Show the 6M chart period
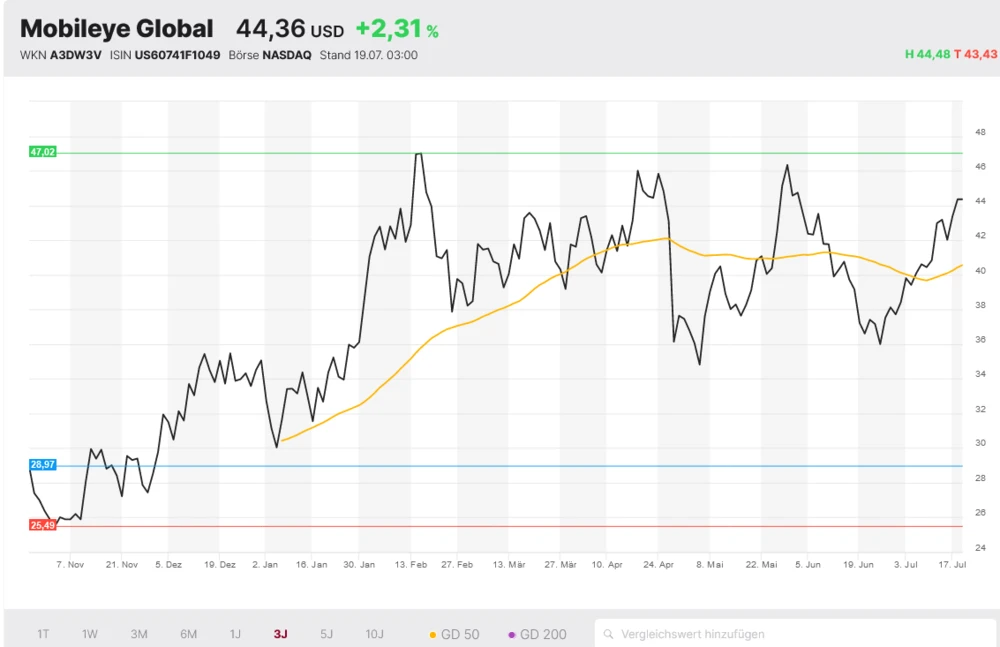 pyautogui.click(x=188, y=634)
